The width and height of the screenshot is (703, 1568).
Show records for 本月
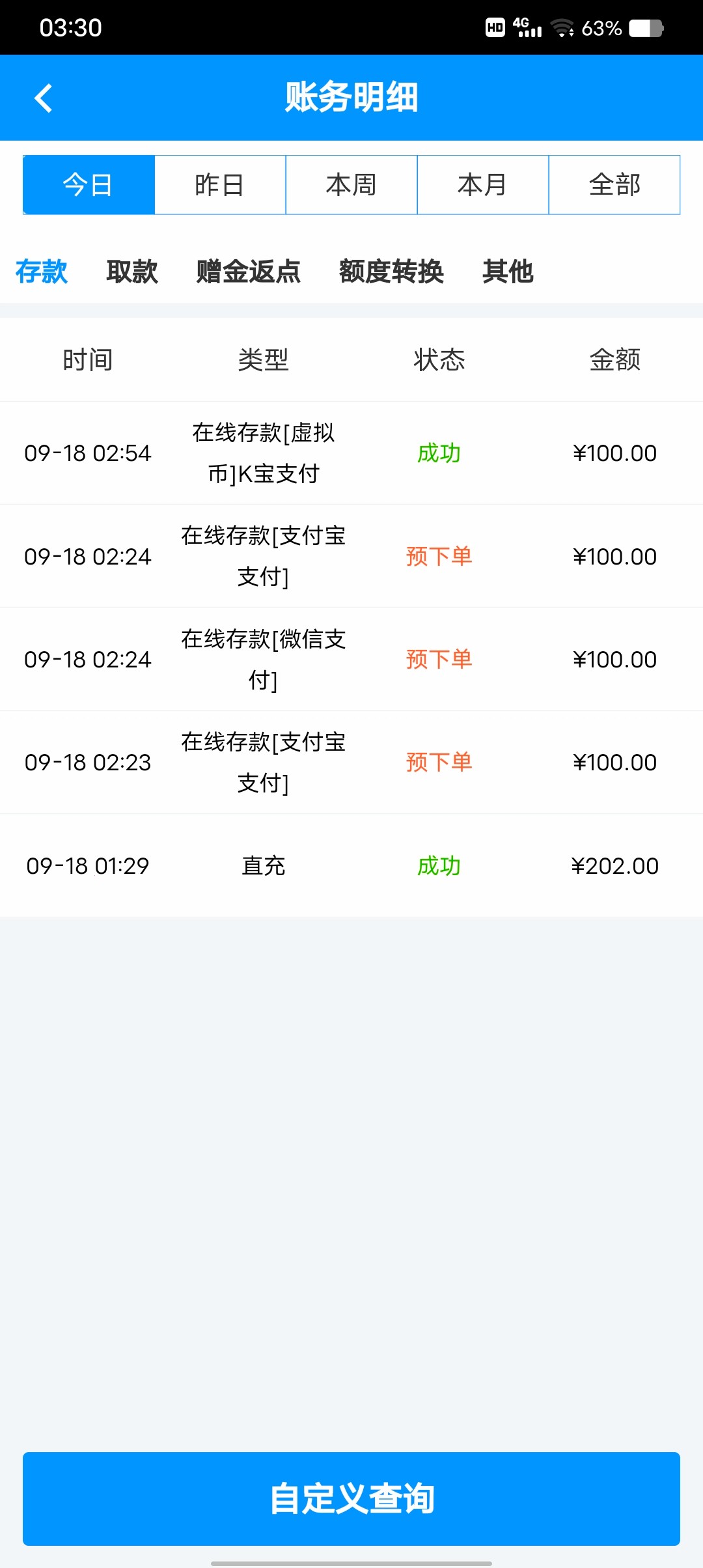pos(483,185)
